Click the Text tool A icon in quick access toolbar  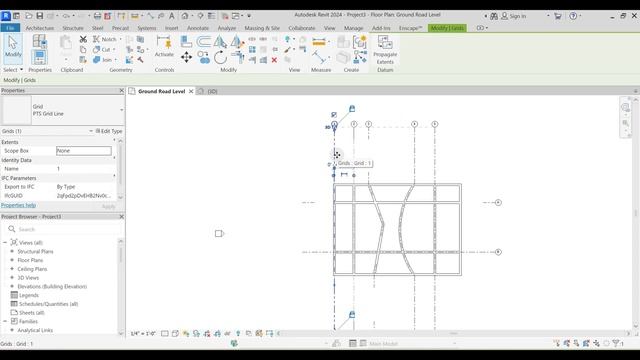tap(171, 16)
